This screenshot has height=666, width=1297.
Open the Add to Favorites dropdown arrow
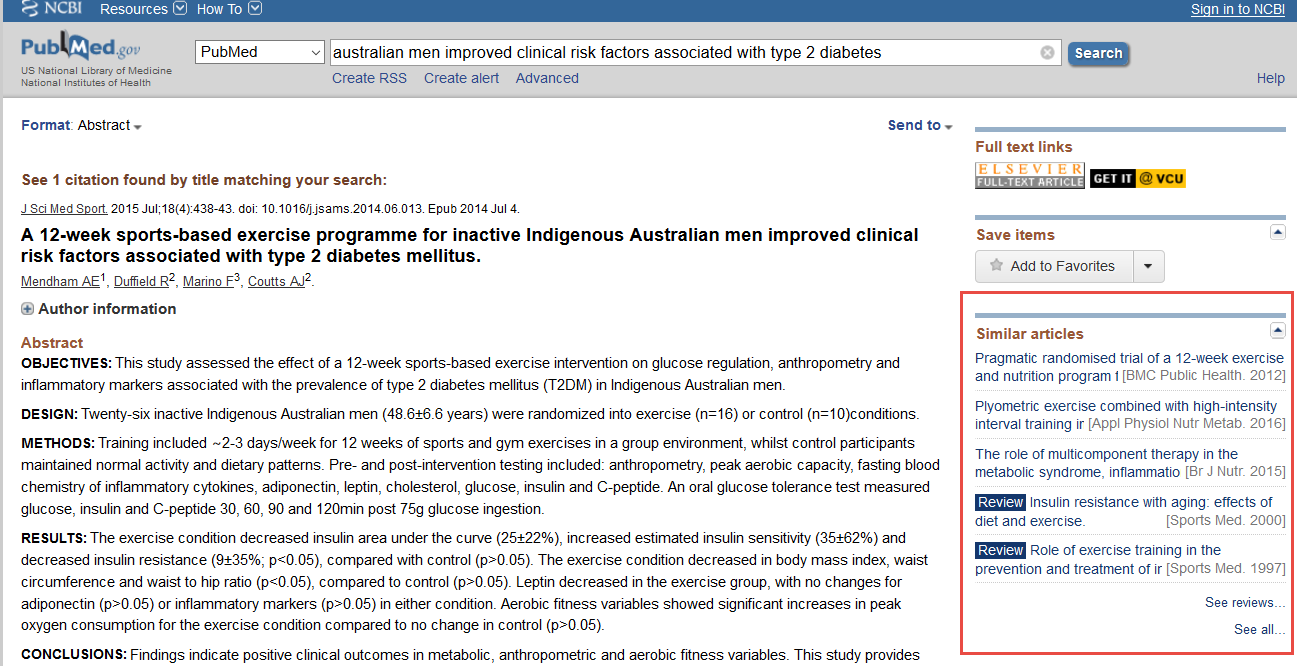coord(1148,266)
